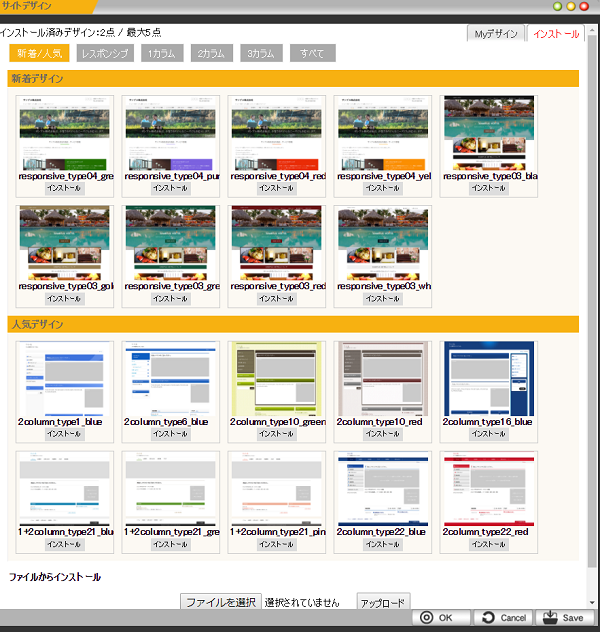Image resolution: width=600 pixels, height=632 pixels.
Task: Install the responsive_type04_red design
Action: [277, 188]
